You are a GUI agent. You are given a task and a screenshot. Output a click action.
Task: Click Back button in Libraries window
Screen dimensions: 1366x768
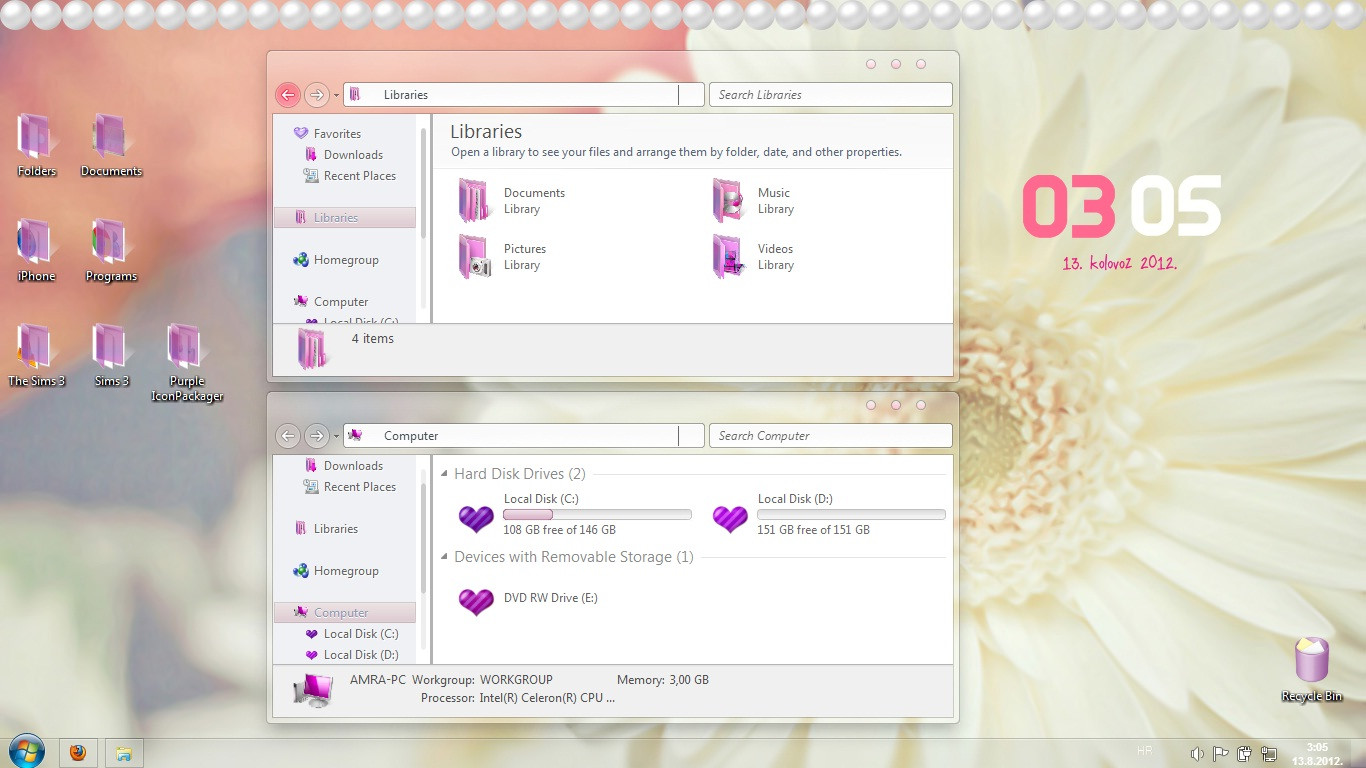coord(288,95)
